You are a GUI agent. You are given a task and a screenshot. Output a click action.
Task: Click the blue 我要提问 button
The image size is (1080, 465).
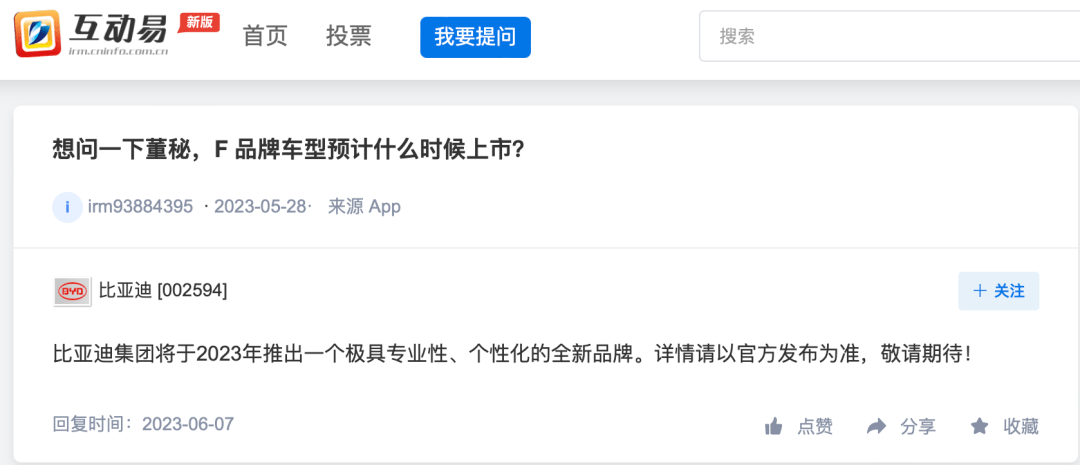click(475, 37)
